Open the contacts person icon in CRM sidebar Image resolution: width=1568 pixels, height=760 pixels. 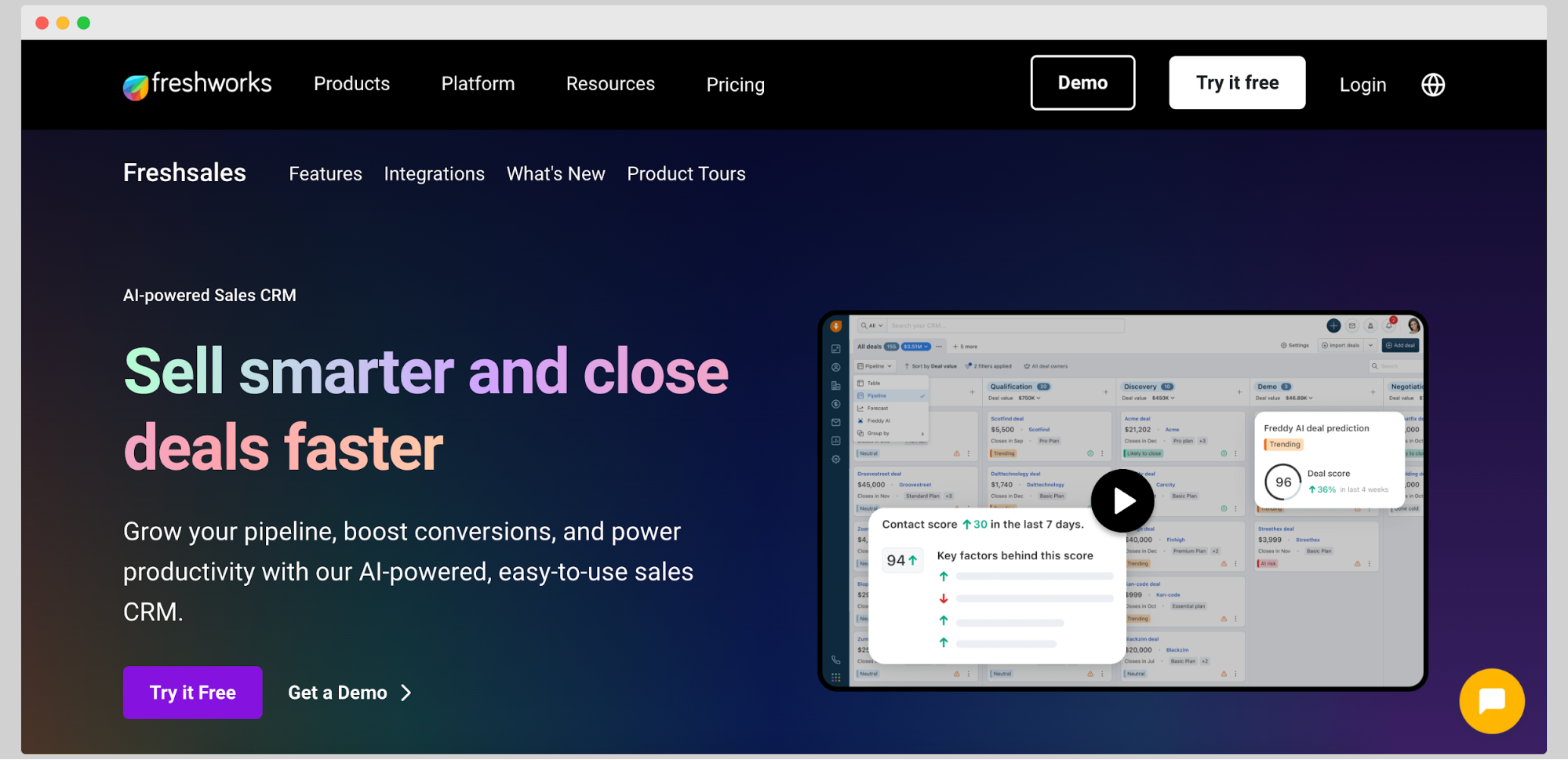[836, 367]
